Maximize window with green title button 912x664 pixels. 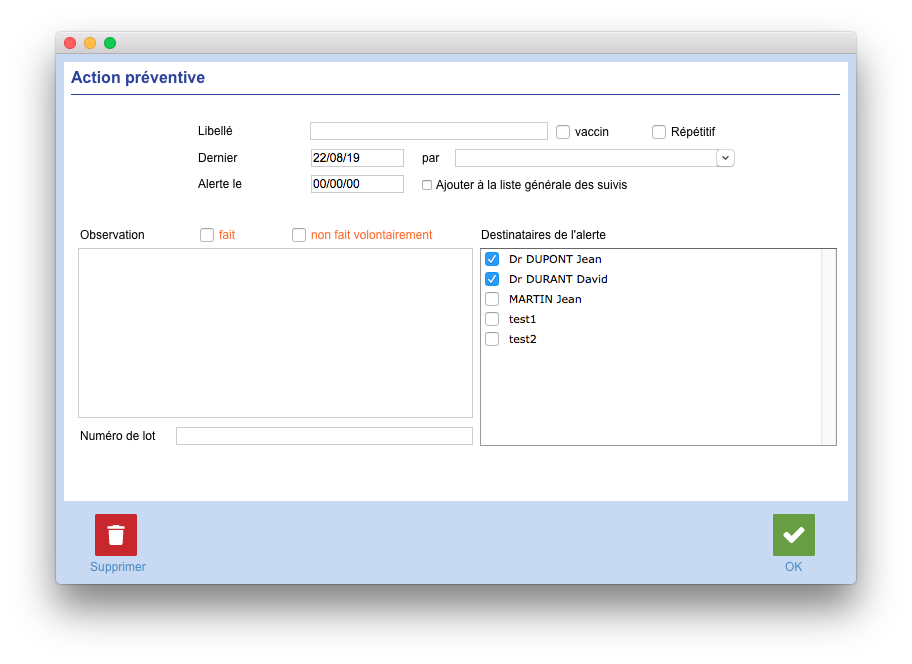[x=110, y=43]
